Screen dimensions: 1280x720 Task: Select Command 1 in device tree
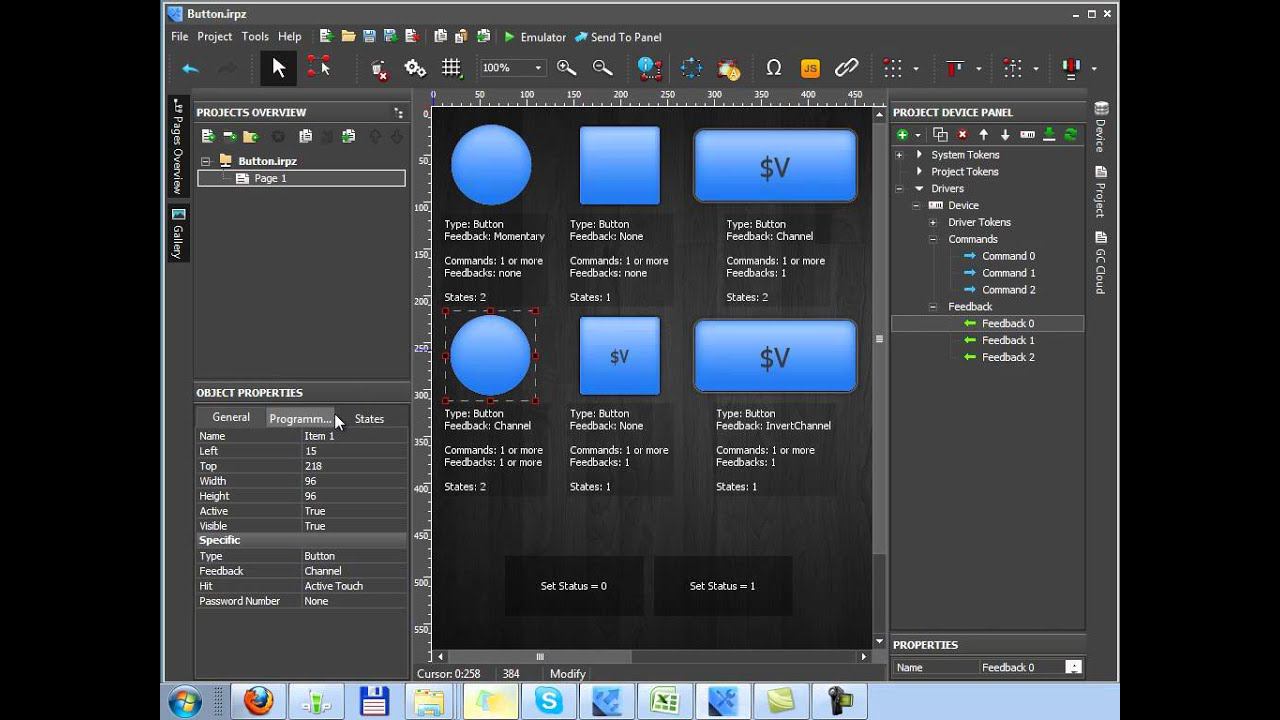click(1008, 273)
